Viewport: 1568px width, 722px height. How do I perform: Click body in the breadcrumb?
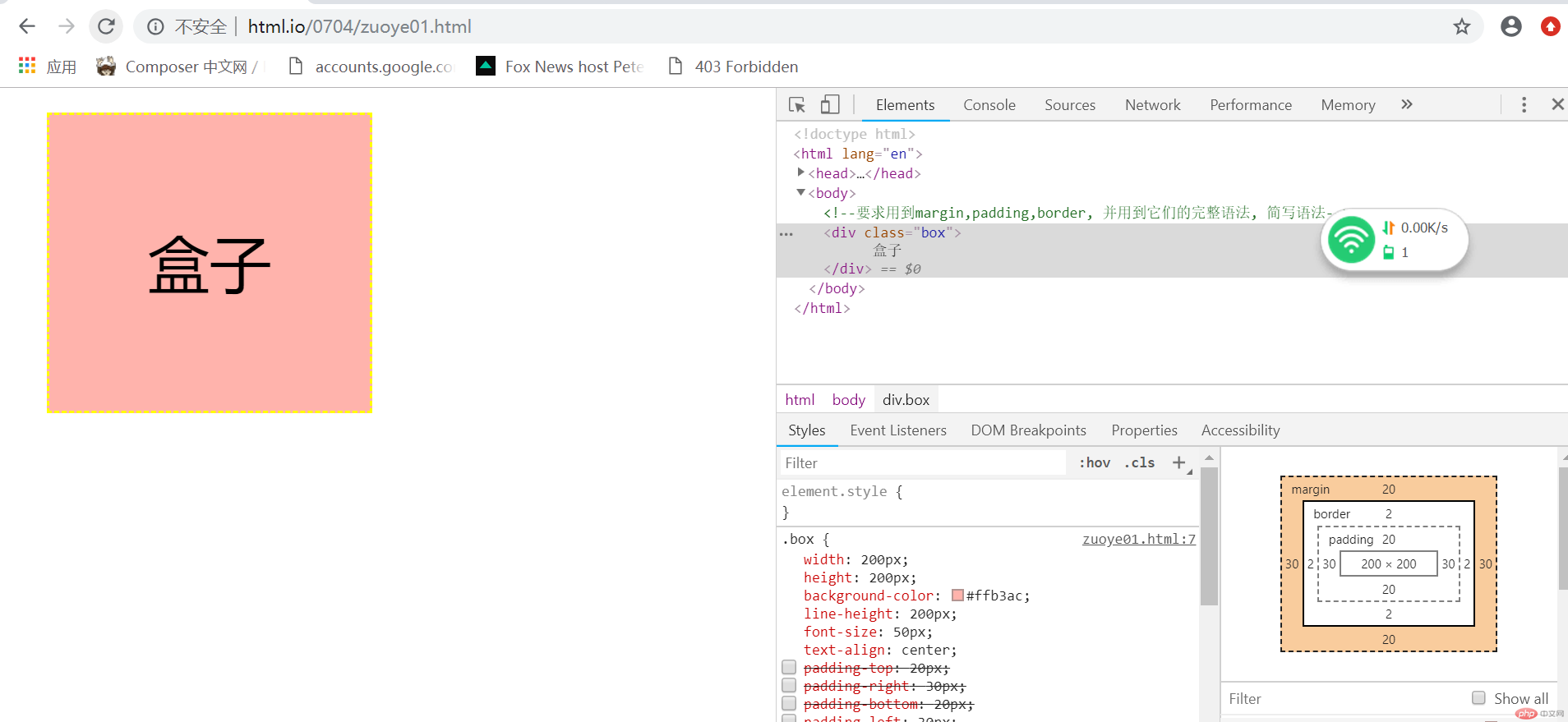click(x=849, y=400)
